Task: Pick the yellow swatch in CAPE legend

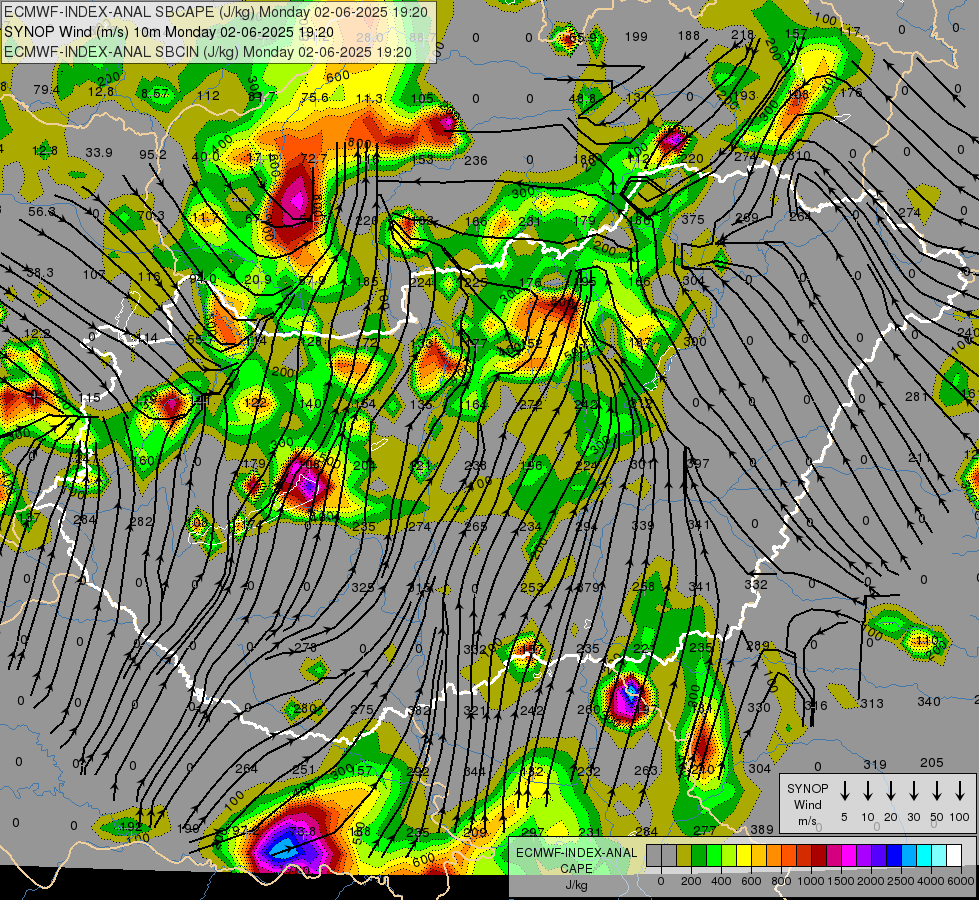Action: (x=744, y=855)
